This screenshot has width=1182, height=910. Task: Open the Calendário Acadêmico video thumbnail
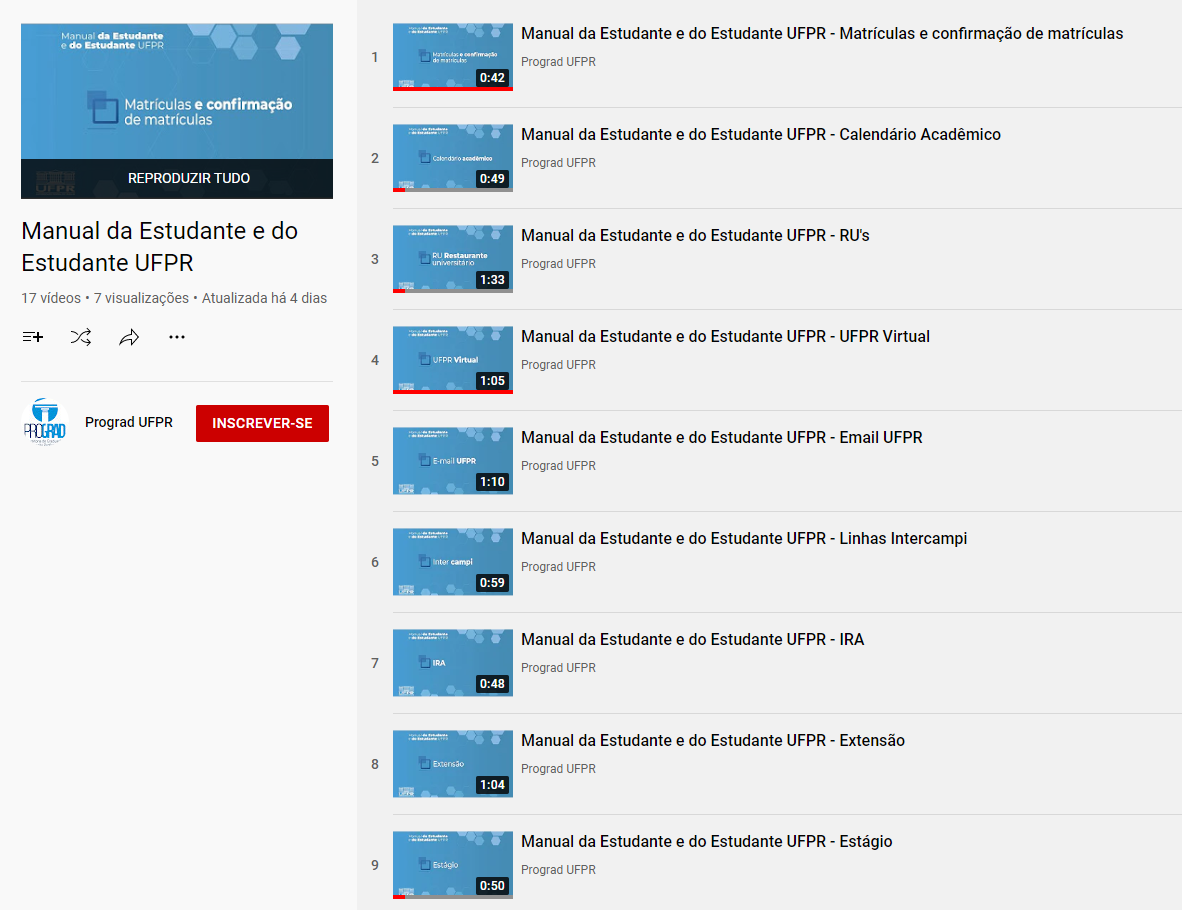click(x=452, y=157)
